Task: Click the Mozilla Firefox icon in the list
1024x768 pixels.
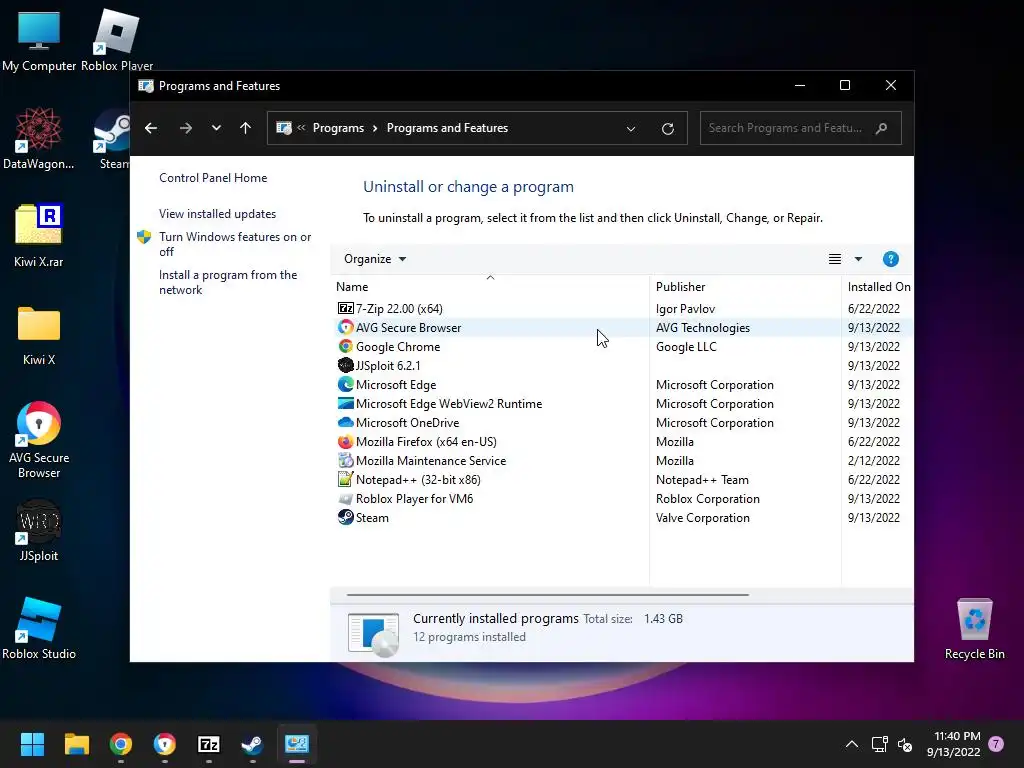Action: (x=345, y=441)
